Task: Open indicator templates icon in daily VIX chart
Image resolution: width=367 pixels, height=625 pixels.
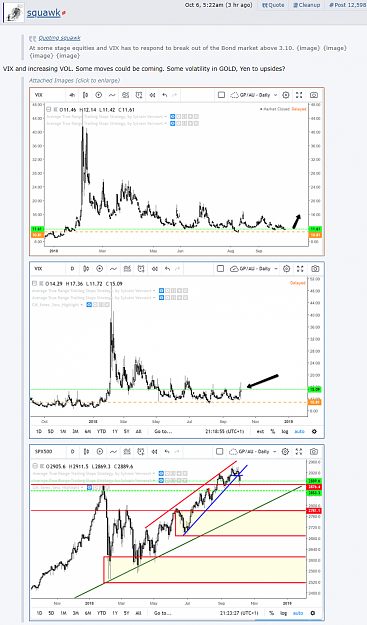Action: (x=127, y=269)
